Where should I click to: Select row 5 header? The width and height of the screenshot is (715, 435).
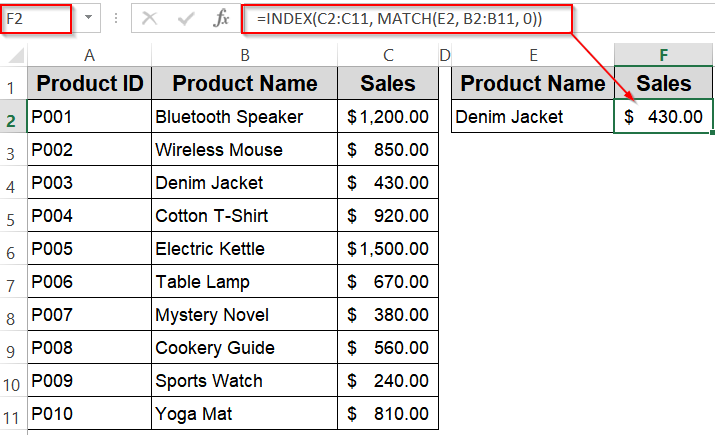(13, 216)
